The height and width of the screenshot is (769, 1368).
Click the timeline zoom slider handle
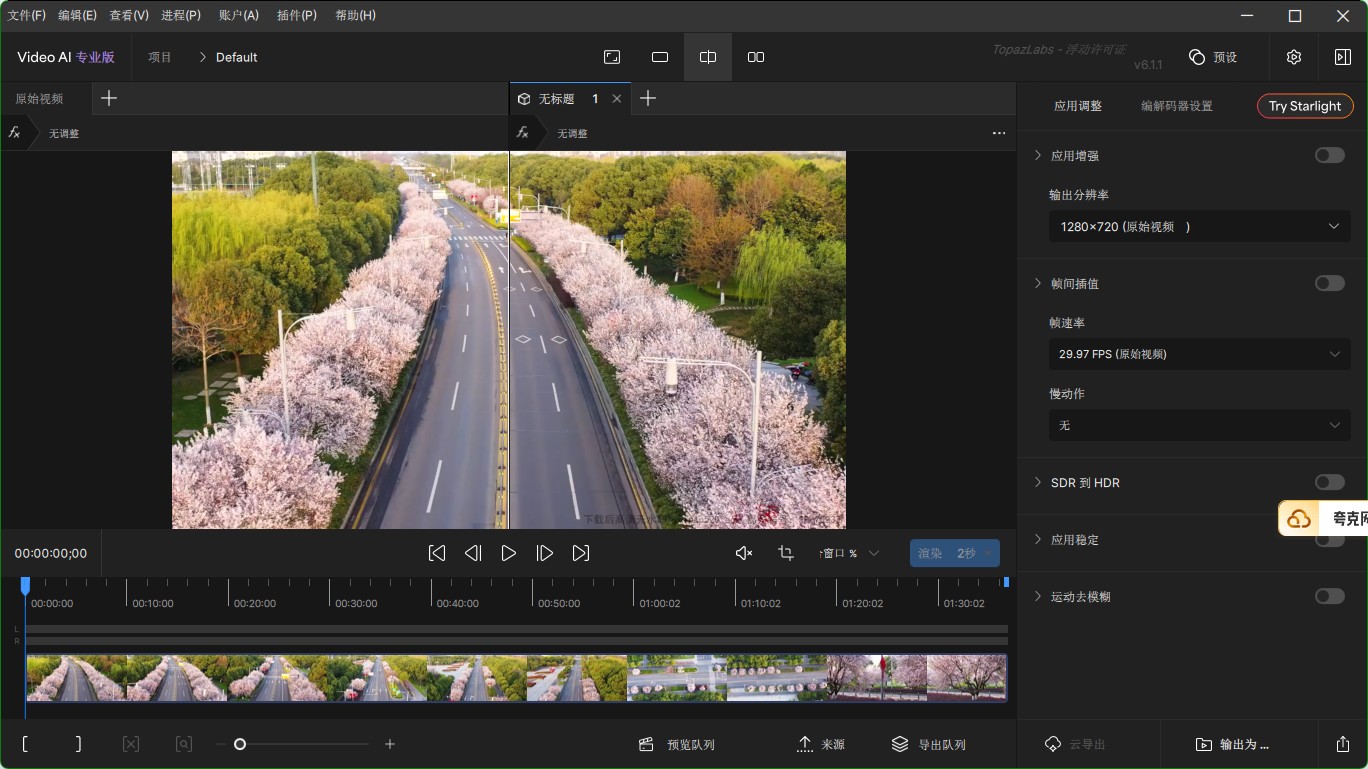coord(240,744)
